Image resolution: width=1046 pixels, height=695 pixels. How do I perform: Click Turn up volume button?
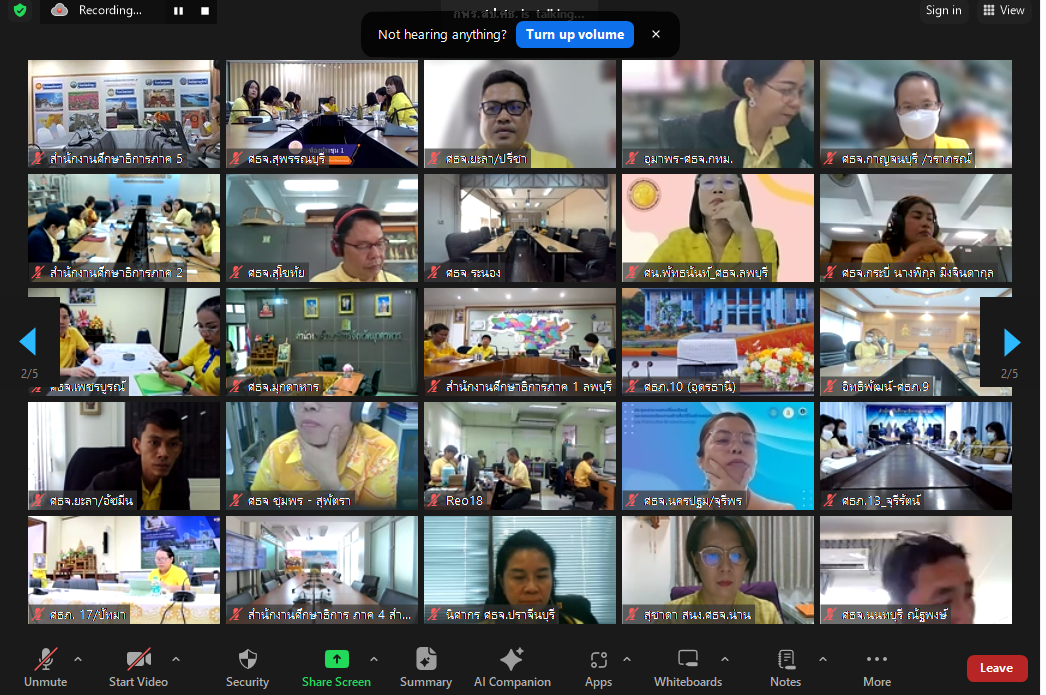[575, 35]
